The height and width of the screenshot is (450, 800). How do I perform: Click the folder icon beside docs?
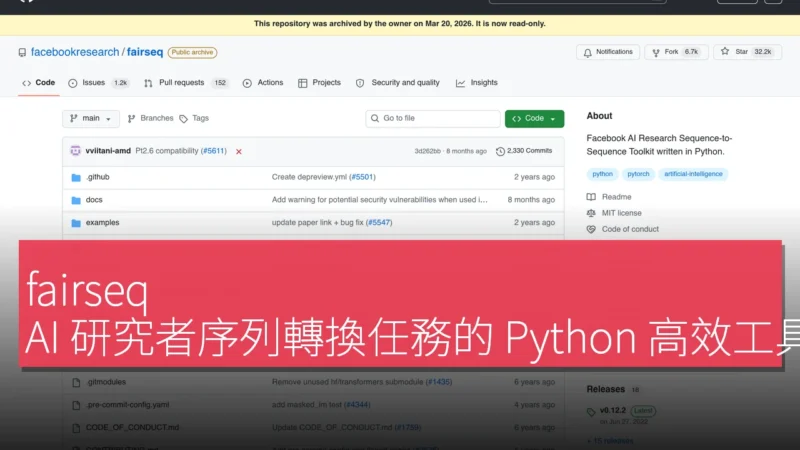pos(76,200)
